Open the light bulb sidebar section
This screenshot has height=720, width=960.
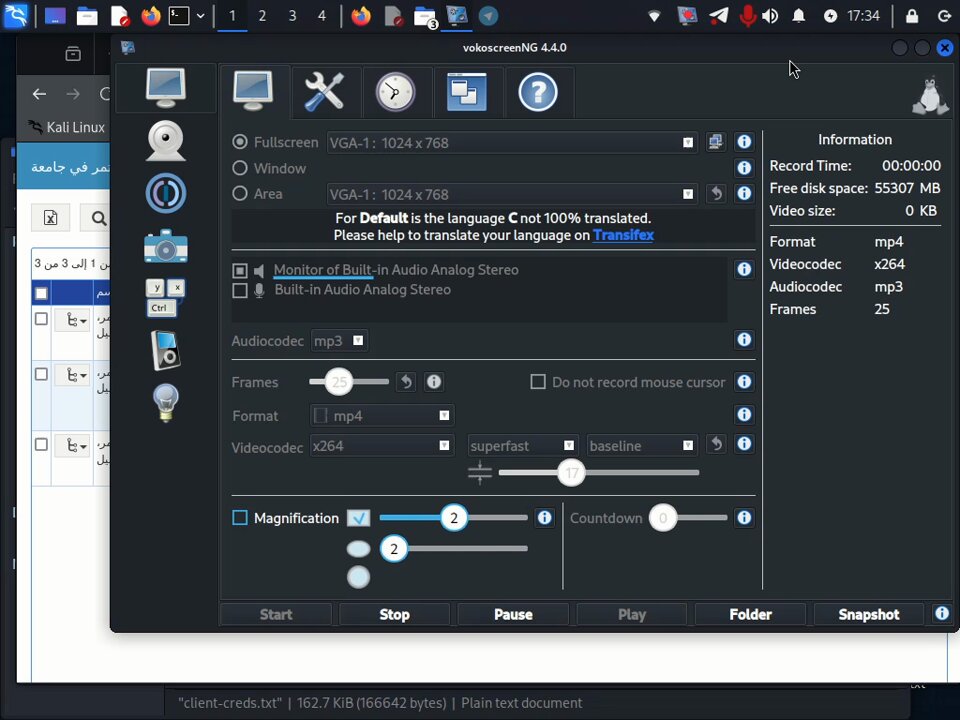165,403
